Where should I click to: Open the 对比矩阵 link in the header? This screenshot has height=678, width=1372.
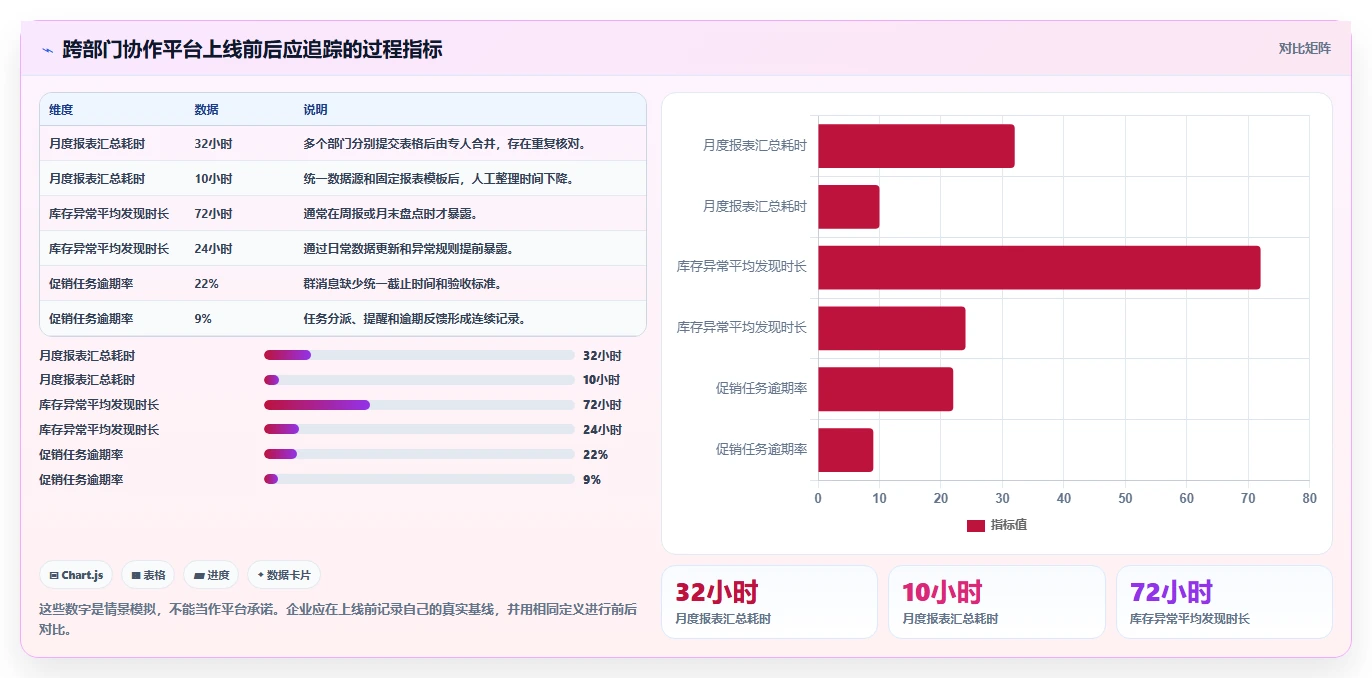pyautogui.click(x=1304, y=48)
